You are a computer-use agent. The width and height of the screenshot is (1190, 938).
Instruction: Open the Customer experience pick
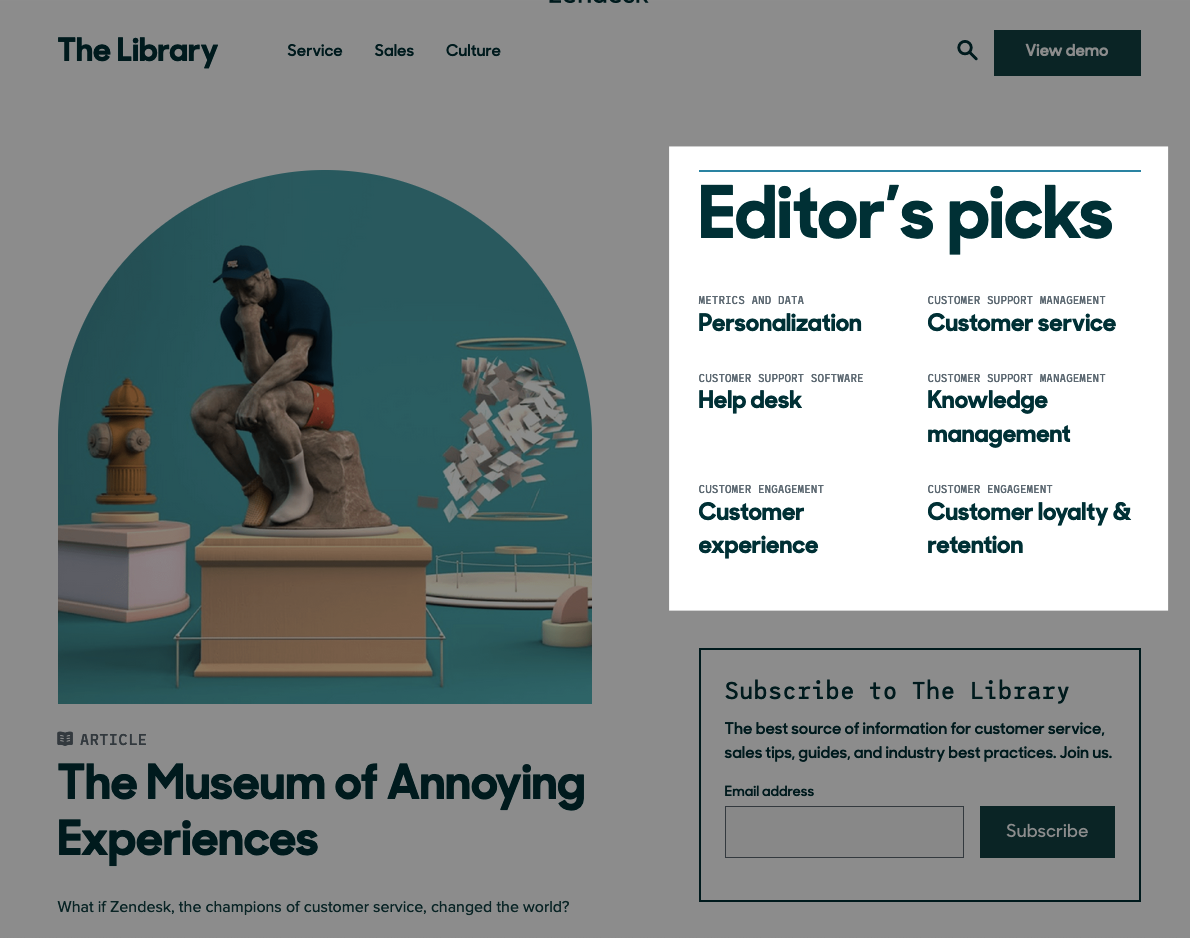click(757, 528)
